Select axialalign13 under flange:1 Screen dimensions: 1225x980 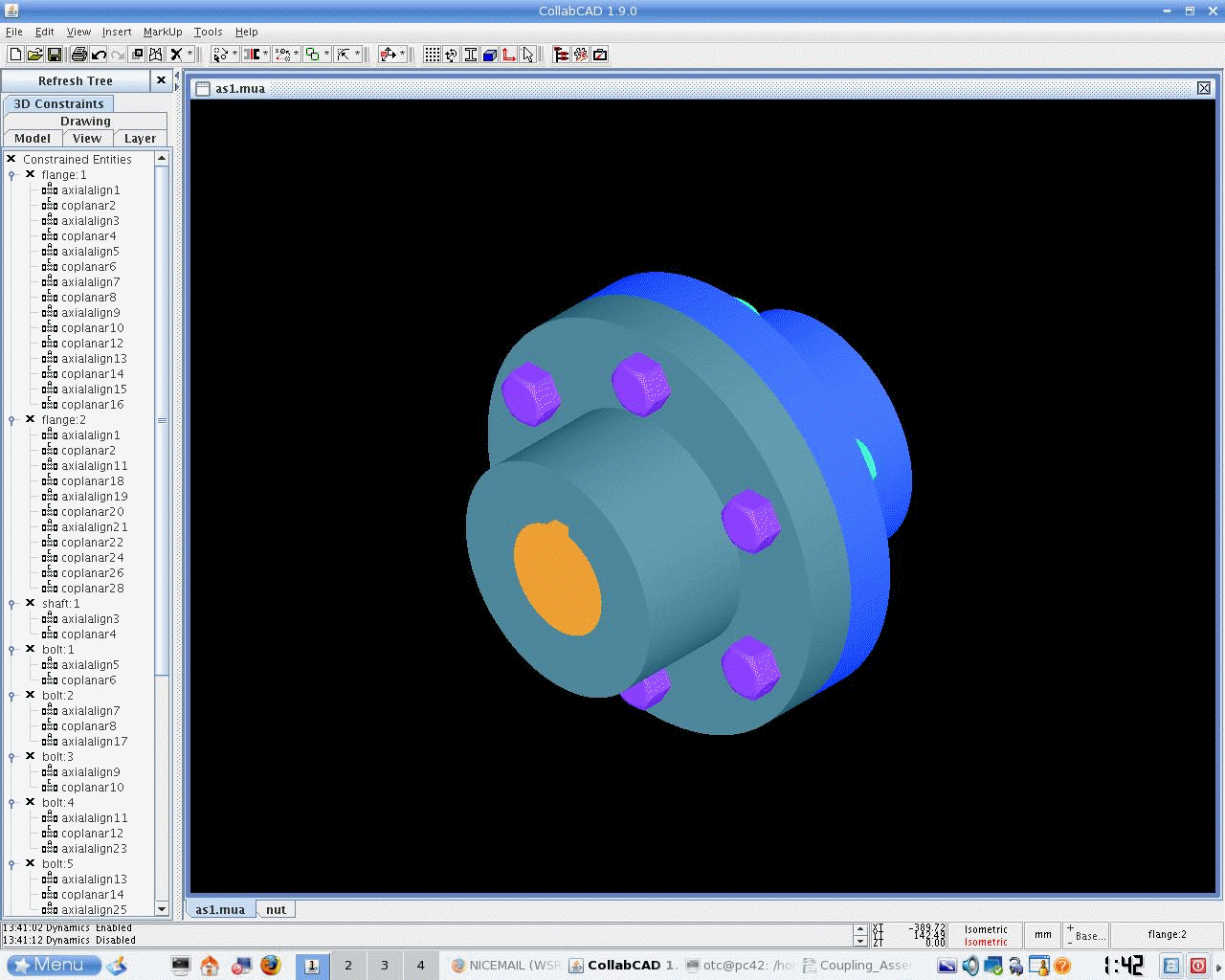[x=94, y=359]
